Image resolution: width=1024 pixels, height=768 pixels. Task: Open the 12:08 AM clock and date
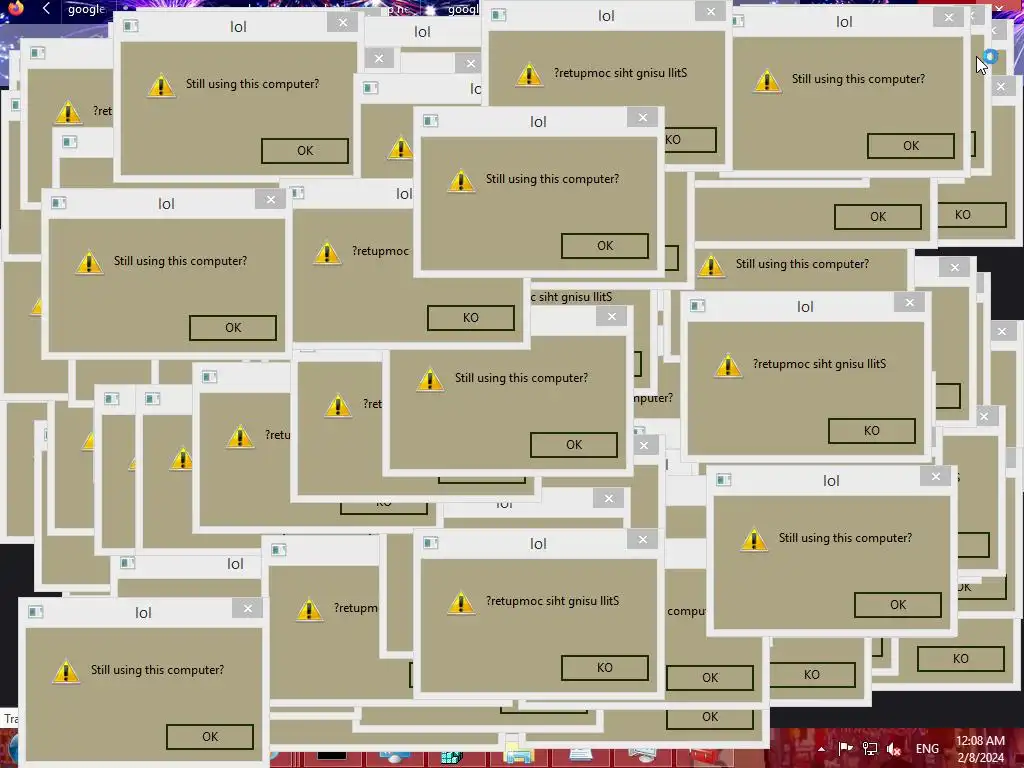coord(980,749)
